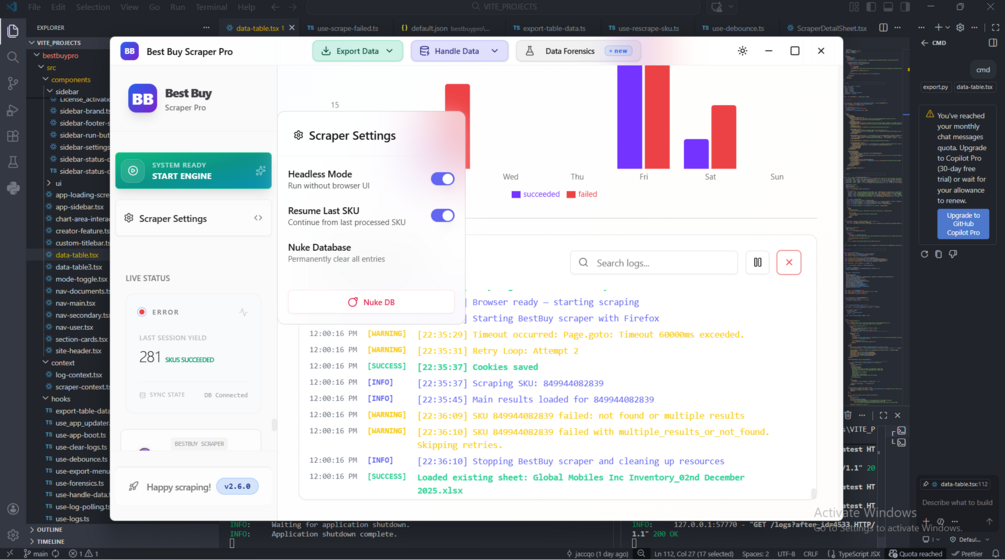Open Data Forensics button
This screenshot has height=560, width=1005.
tap(579, 51)
